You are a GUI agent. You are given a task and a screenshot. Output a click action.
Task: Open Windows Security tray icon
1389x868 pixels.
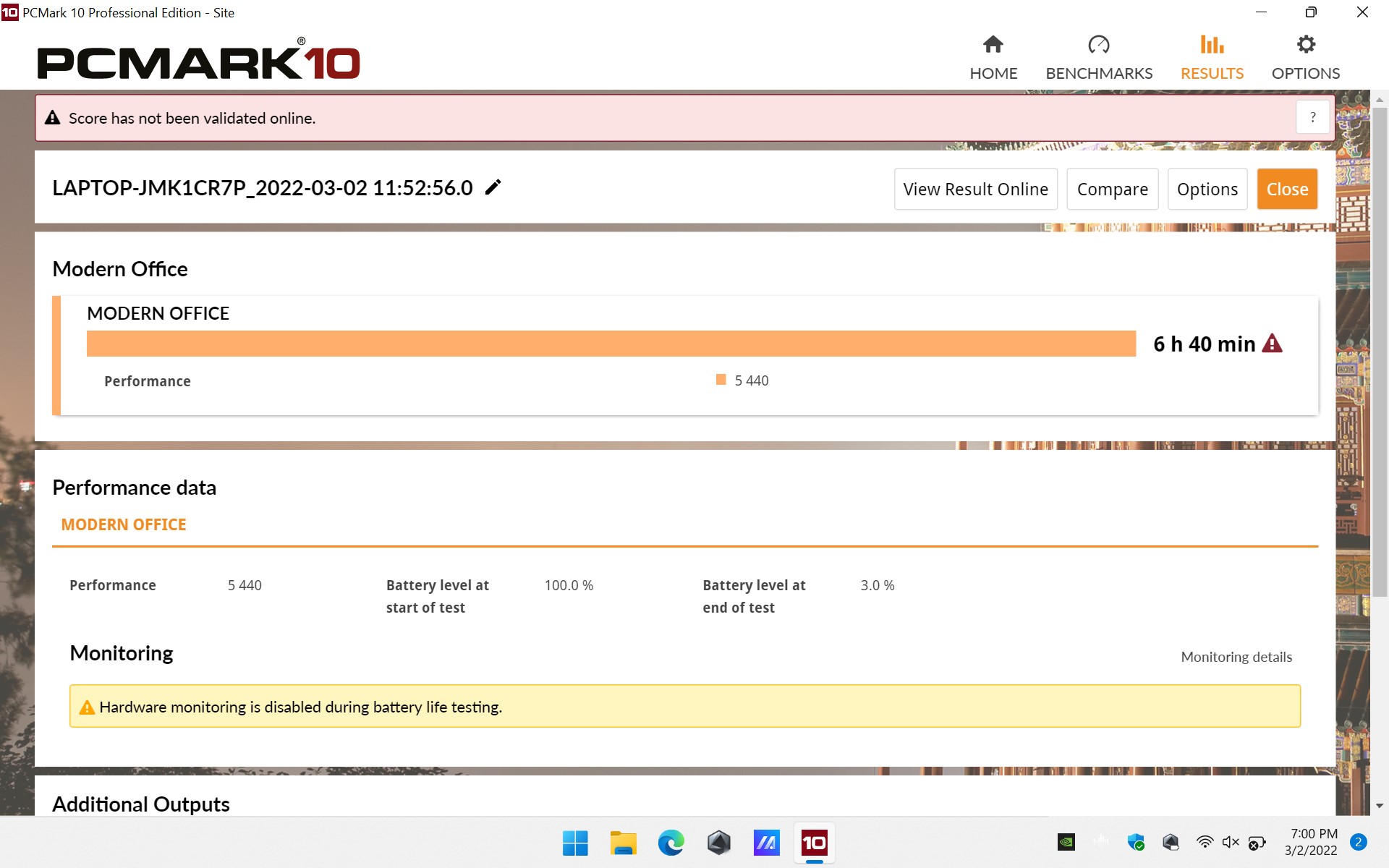[x=1136, y=842]
